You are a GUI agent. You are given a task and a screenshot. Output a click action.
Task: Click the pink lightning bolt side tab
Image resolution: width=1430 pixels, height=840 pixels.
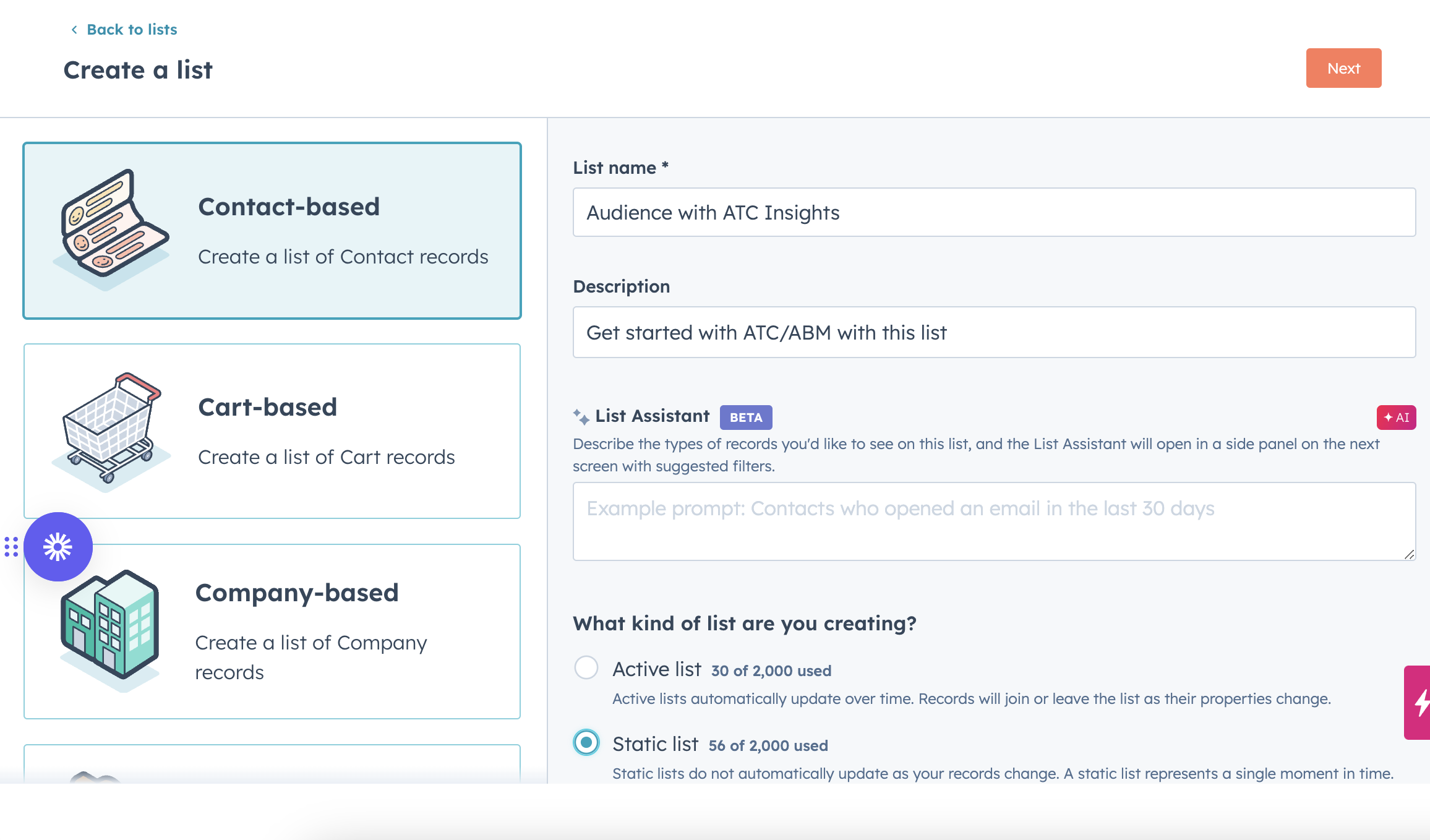click(x=1419, y=703)
